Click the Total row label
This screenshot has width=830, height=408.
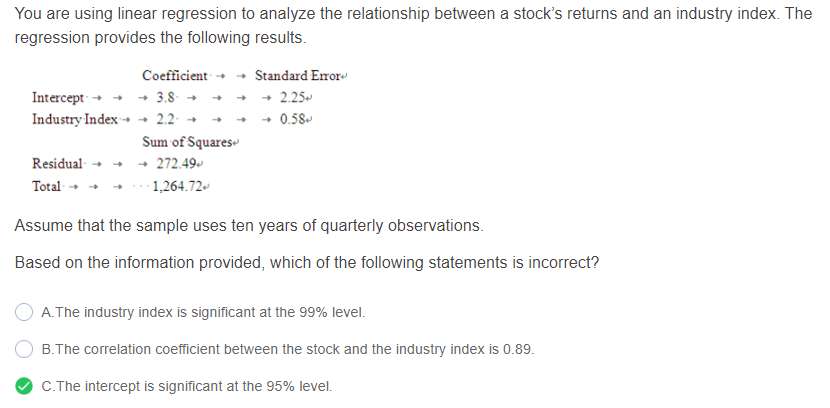click(46, 186)
